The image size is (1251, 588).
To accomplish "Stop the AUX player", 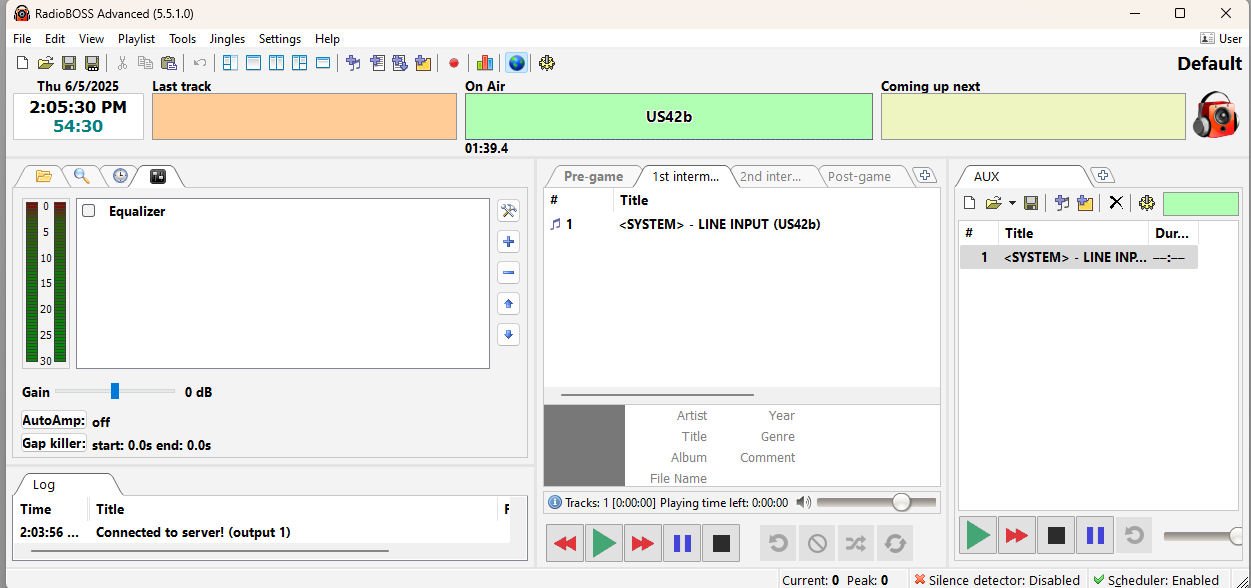I will tap(1056, 535).
